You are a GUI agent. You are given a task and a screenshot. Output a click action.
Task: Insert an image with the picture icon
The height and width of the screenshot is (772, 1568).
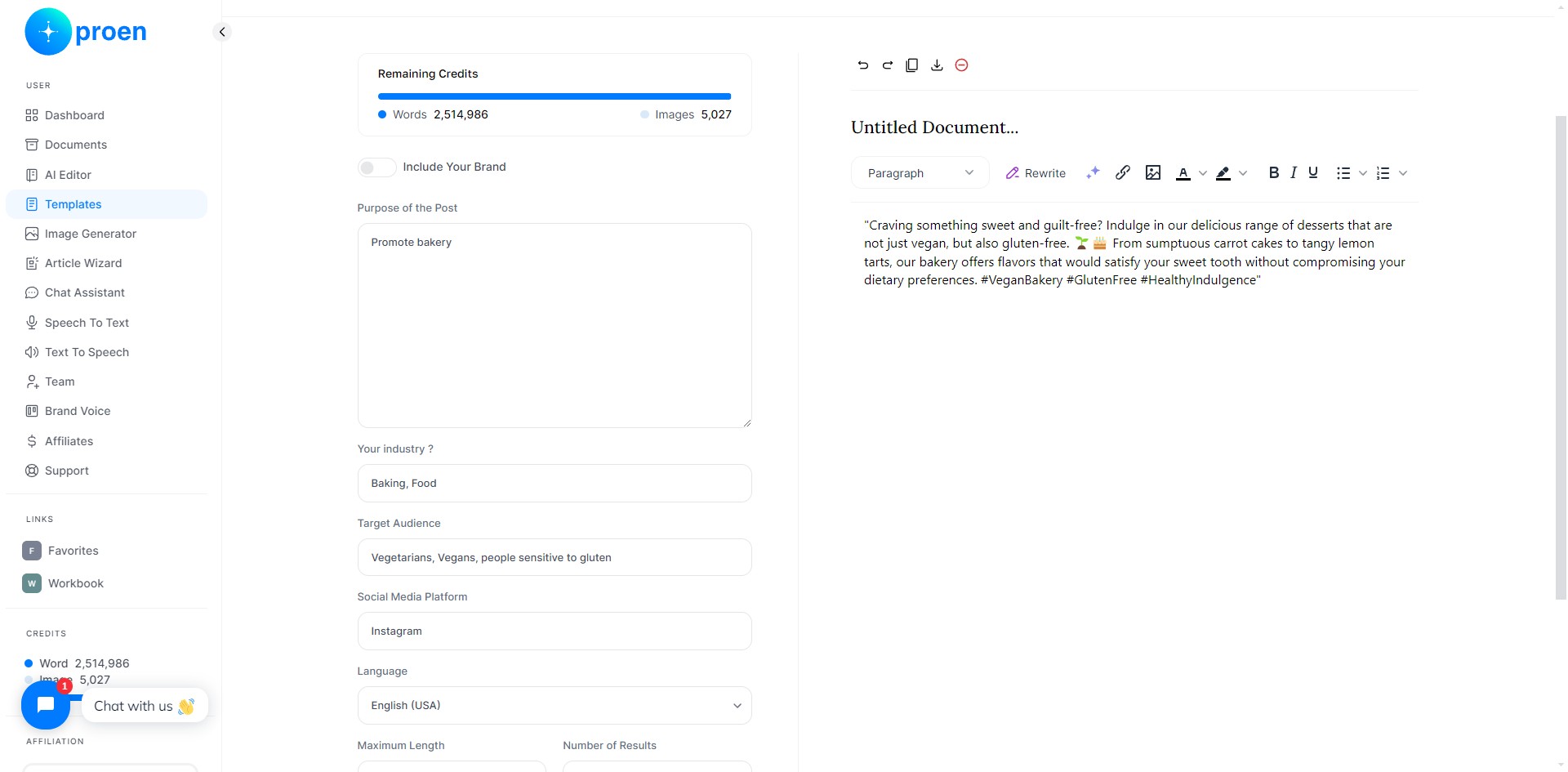(1153, 172)
